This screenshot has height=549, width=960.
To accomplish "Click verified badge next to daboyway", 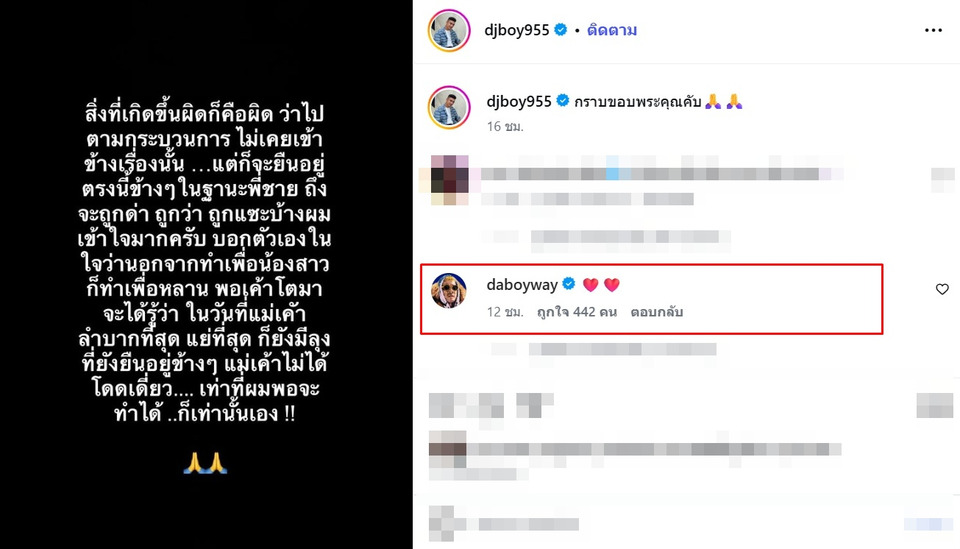I will (569, 284).
